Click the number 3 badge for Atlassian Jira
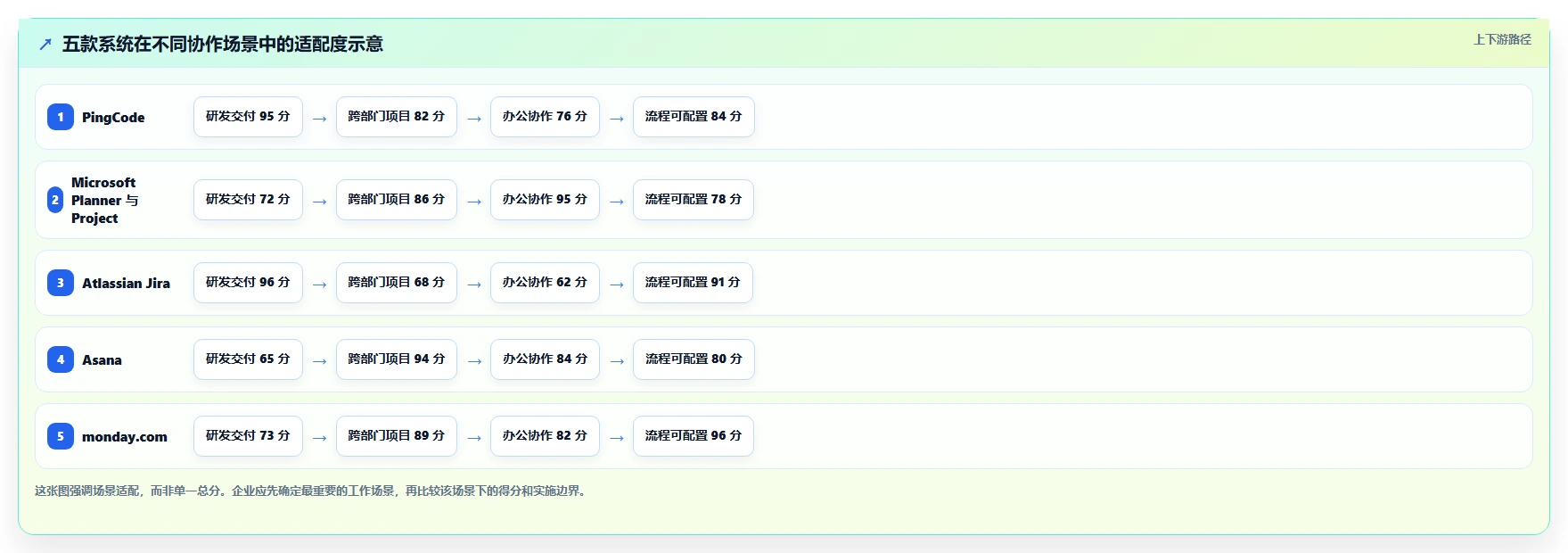Image resolution: width=1568 pixels, height=553 pixels. (61, 283)
